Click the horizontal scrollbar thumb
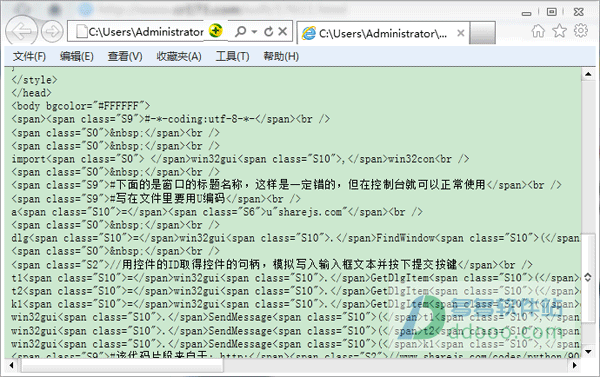Screen dimensions: 600x377 click(122, 366)
